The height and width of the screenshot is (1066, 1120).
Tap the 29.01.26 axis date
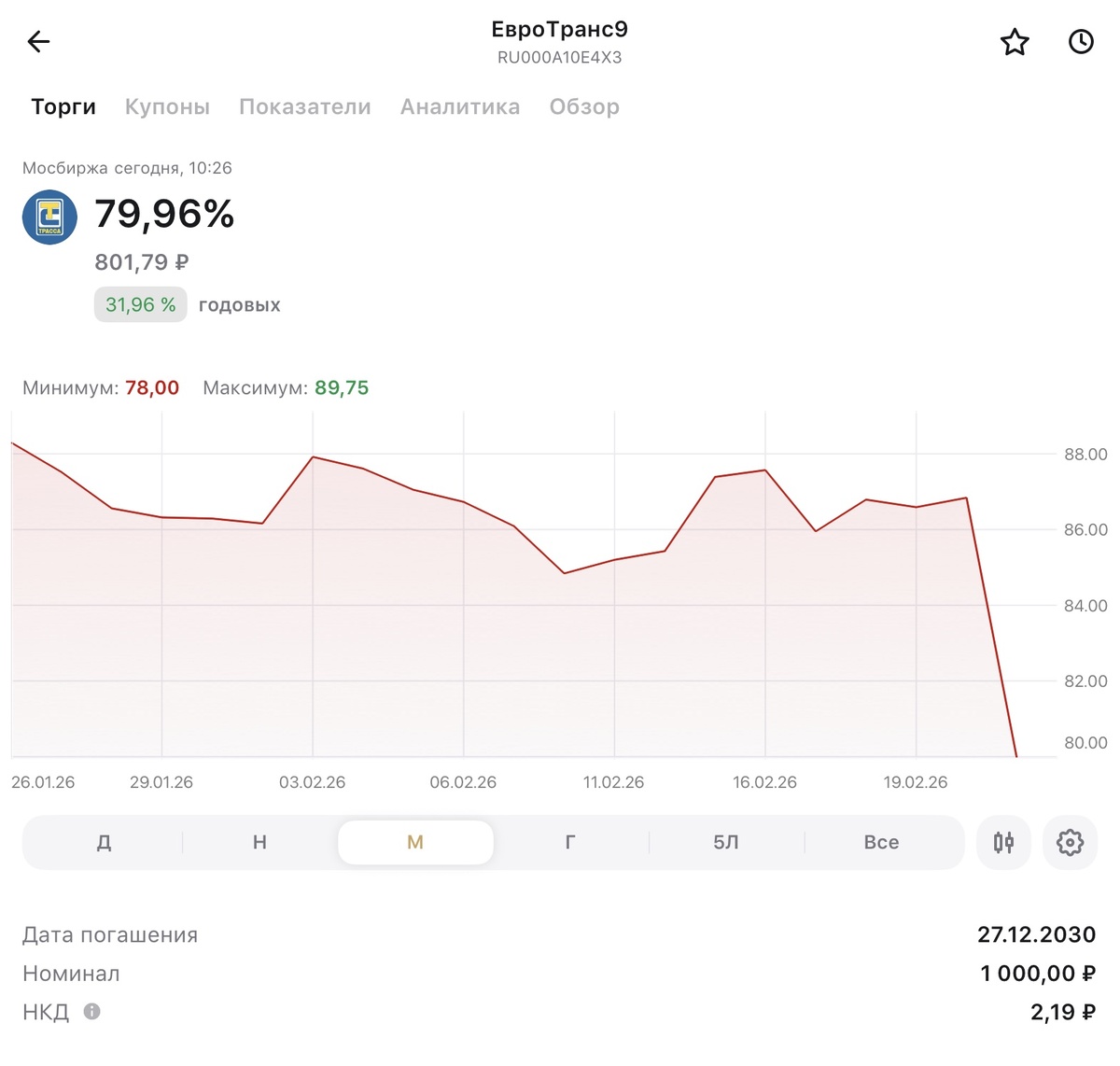161,782
